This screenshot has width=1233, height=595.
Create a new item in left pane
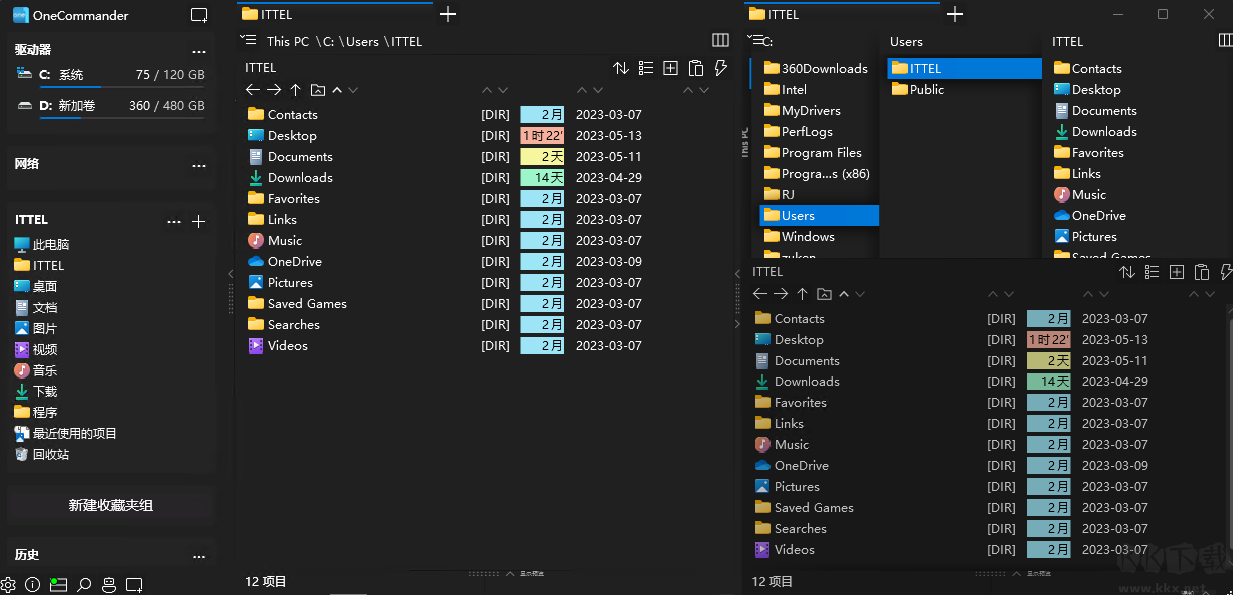click(670, 68)
